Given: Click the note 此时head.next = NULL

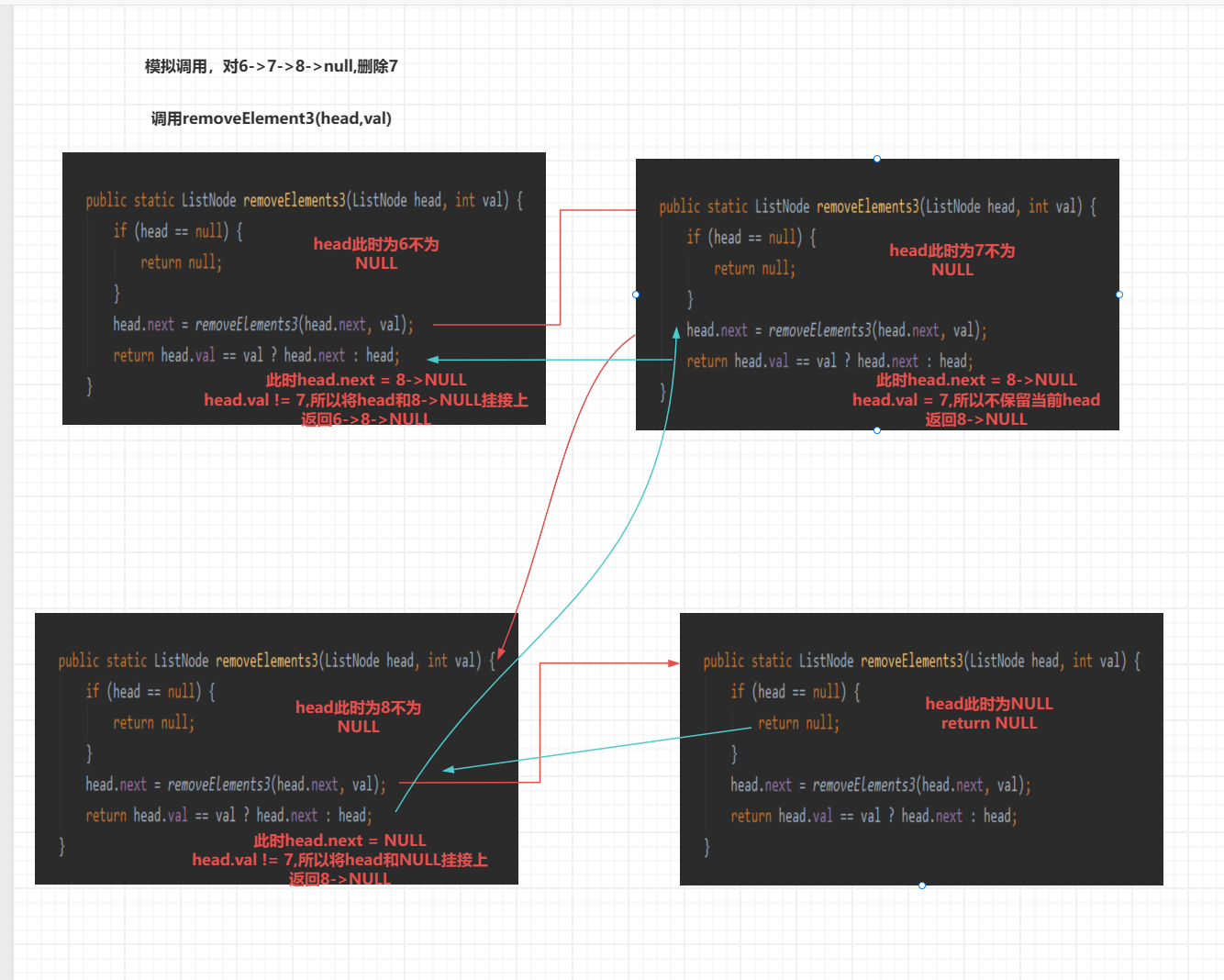Looking at the screenshot, I should (339, 841).
